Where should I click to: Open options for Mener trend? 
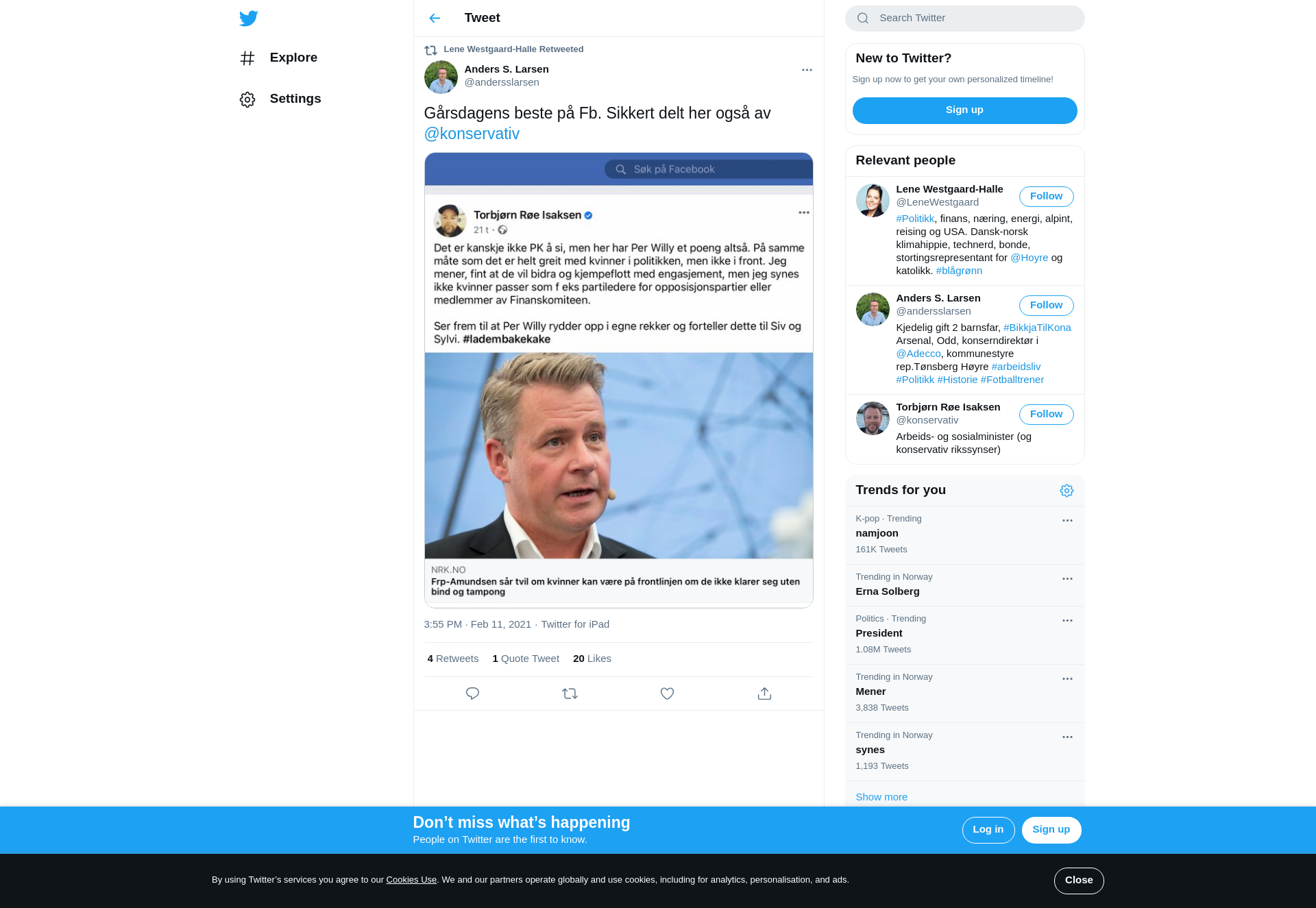pyautogui.click(x=1067, y=679)
